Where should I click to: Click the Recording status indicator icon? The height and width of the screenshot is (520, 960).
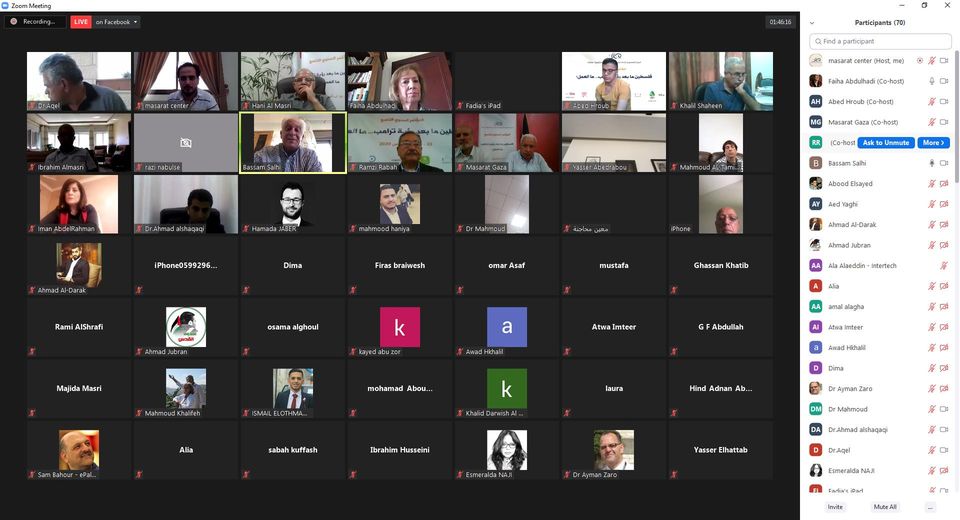pyautogui.click(x=13, y=21)
